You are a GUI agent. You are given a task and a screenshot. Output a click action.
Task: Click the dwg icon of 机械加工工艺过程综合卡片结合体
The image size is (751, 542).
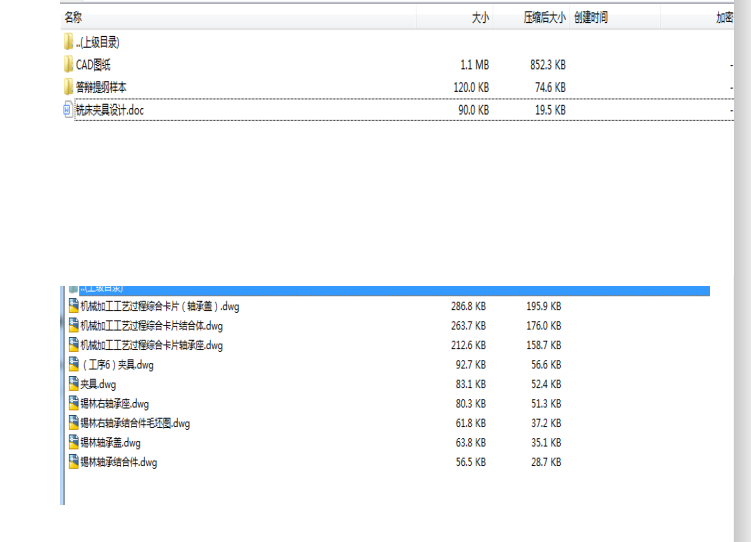[x=74, y=326]
